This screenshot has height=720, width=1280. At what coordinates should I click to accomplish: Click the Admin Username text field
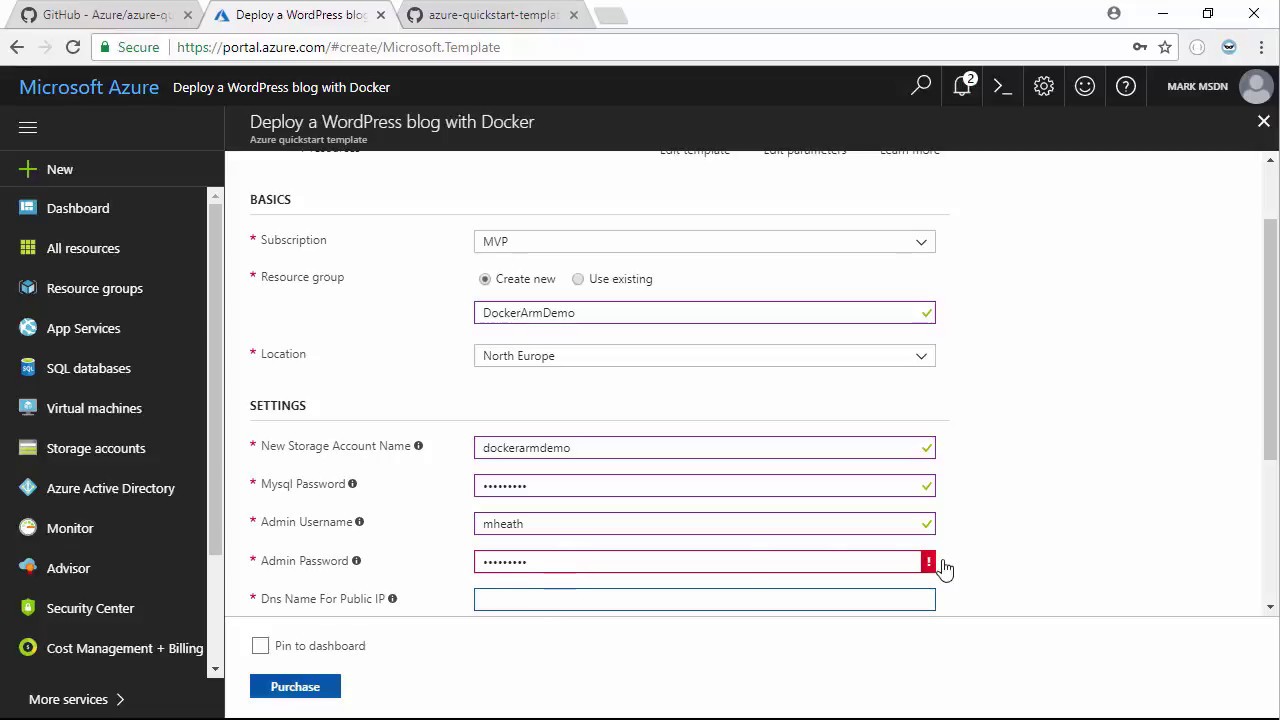[705, 523]
